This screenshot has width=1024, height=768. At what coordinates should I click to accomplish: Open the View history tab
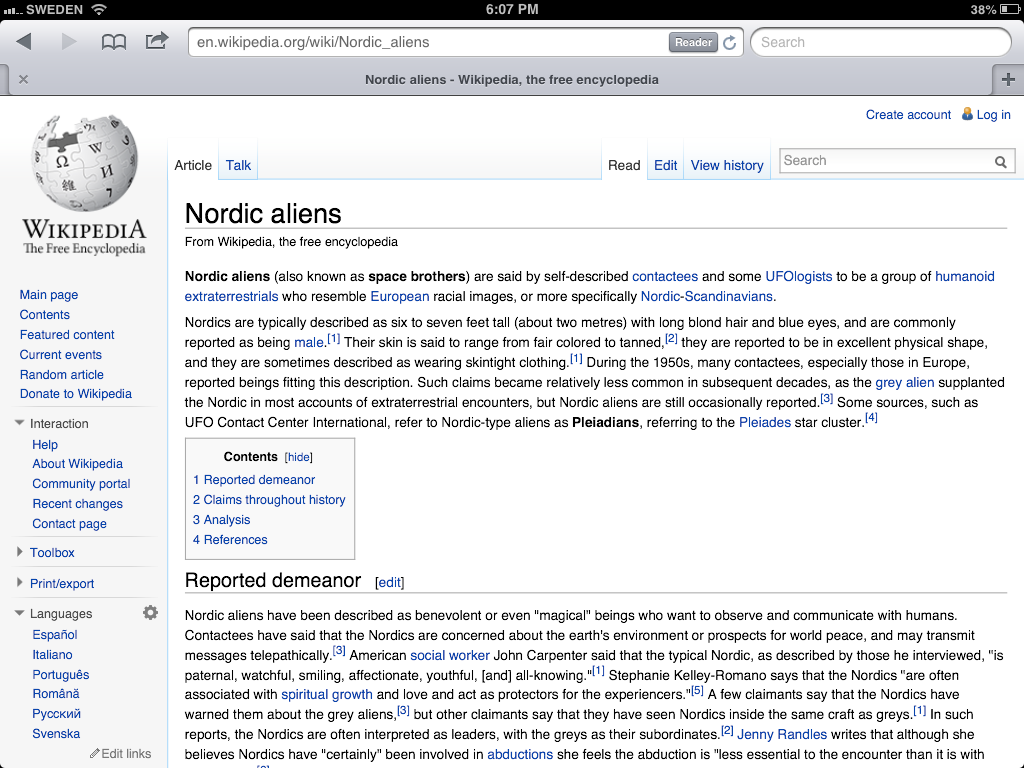727,165
